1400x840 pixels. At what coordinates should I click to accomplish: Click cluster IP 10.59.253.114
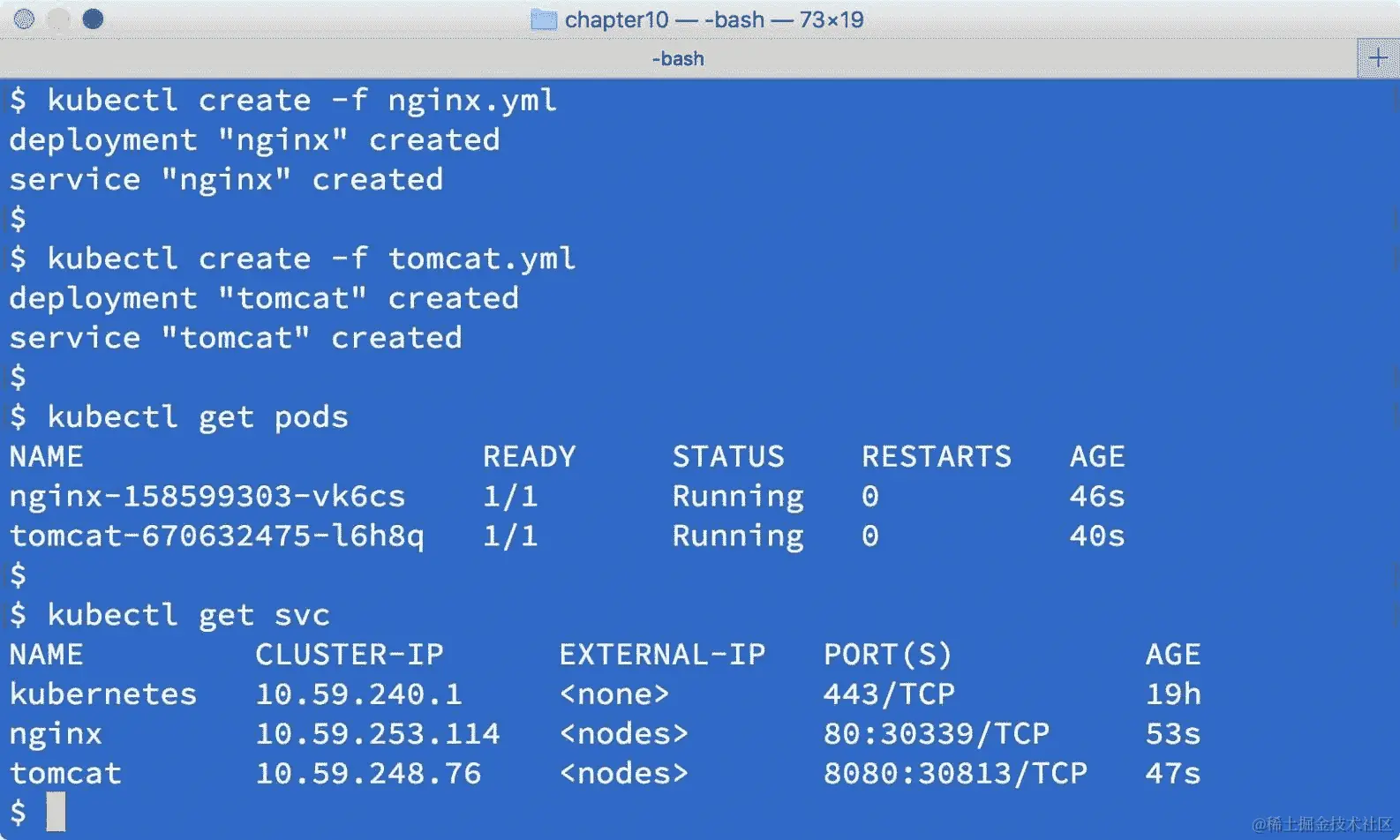378,734
